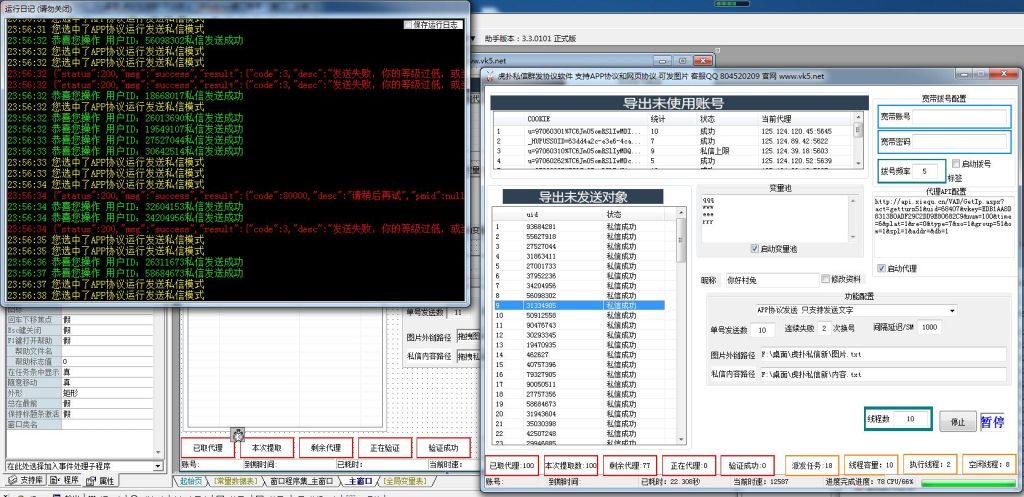Switch to the 窗口程序集_主窗口 tab
The height and width of the screenshot is (497, 1024).
[301, 481]
